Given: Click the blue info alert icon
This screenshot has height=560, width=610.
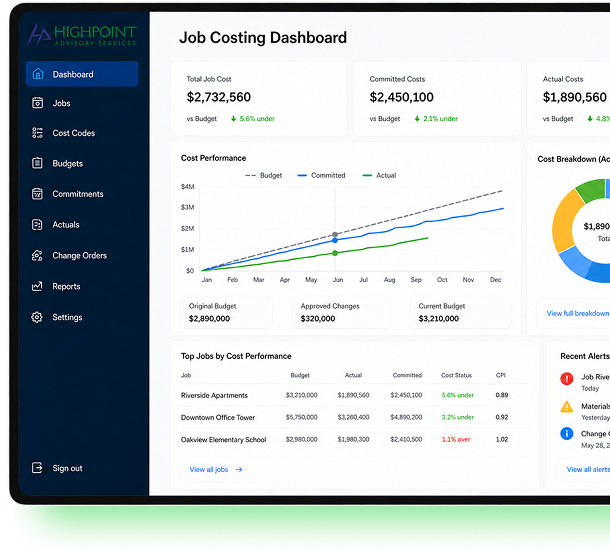Looking at the screenshot, I should tap(566, 433).
